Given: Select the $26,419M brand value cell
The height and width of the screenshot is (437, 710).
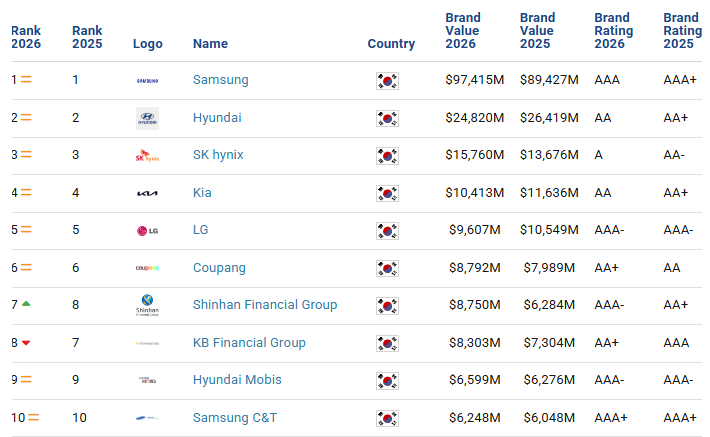Looking at the screenshot, I should (x=549, y=118).
